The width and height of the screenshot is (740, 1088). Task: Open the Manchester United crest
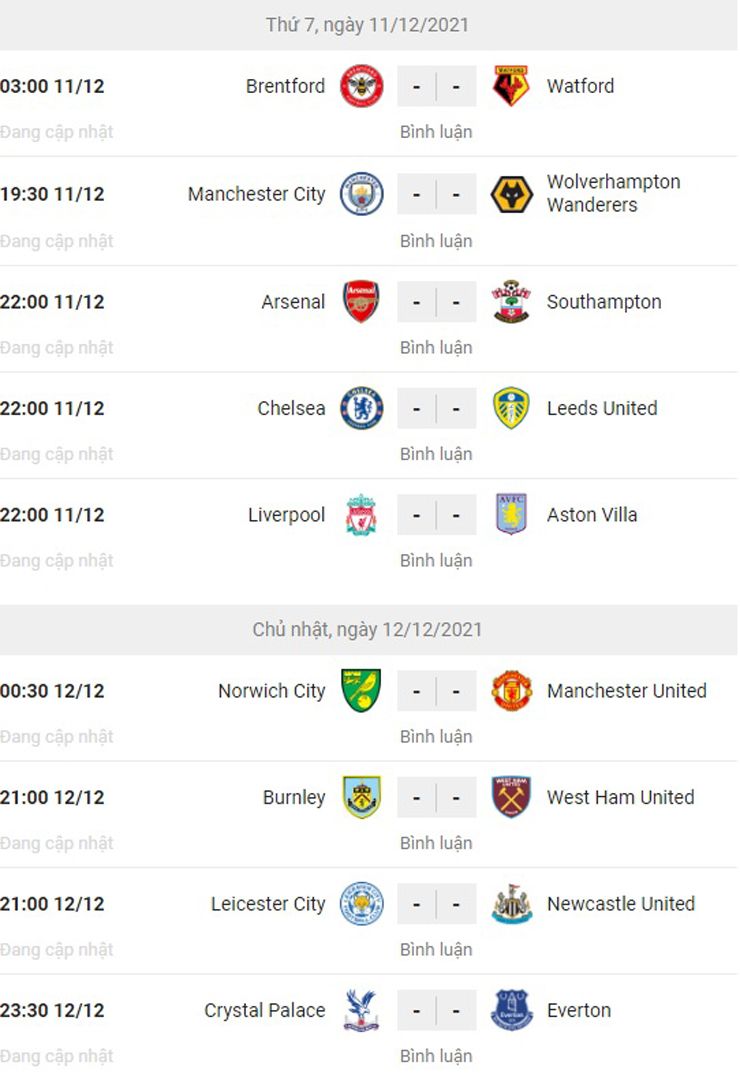pyautogui.click(x=511, y=690)
